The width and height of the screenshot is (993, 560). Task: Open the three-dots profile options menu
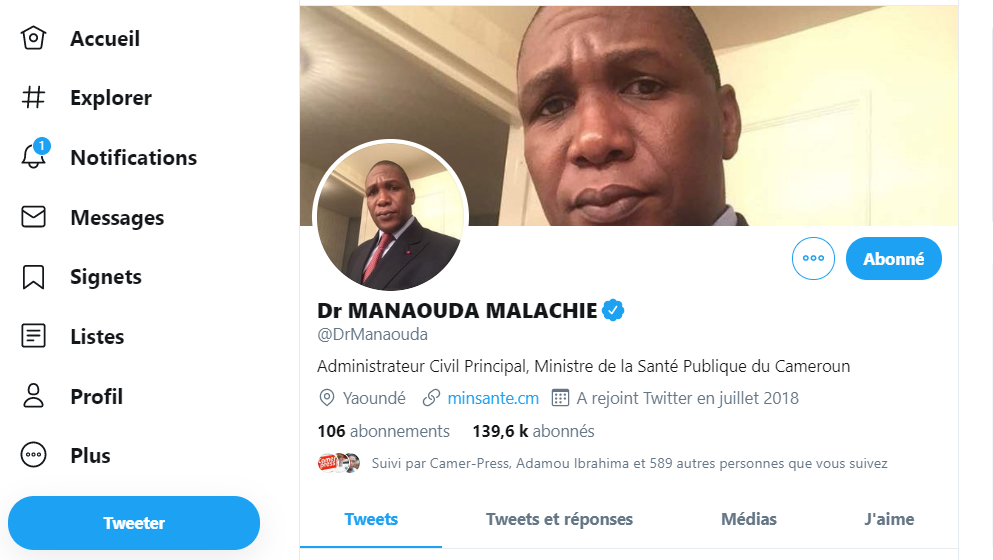click(813, 258)
